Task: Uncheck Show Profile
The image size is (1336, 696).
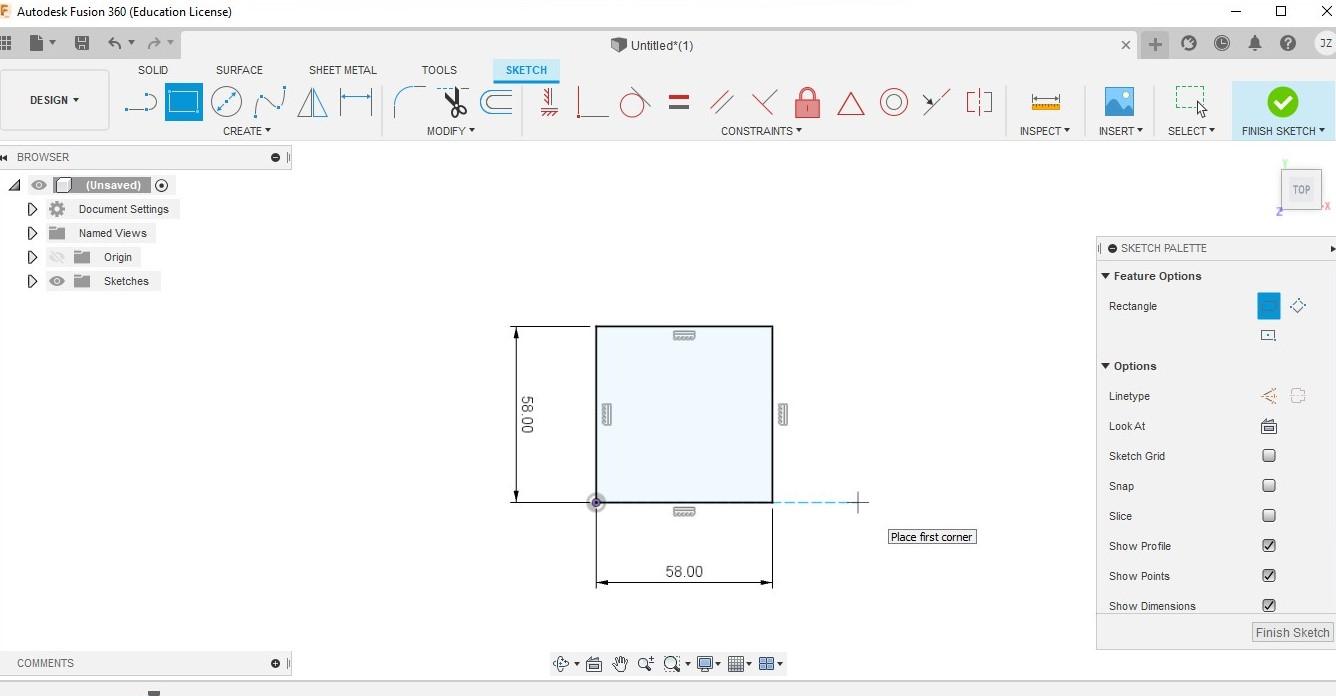Action: click(1269, 546)
